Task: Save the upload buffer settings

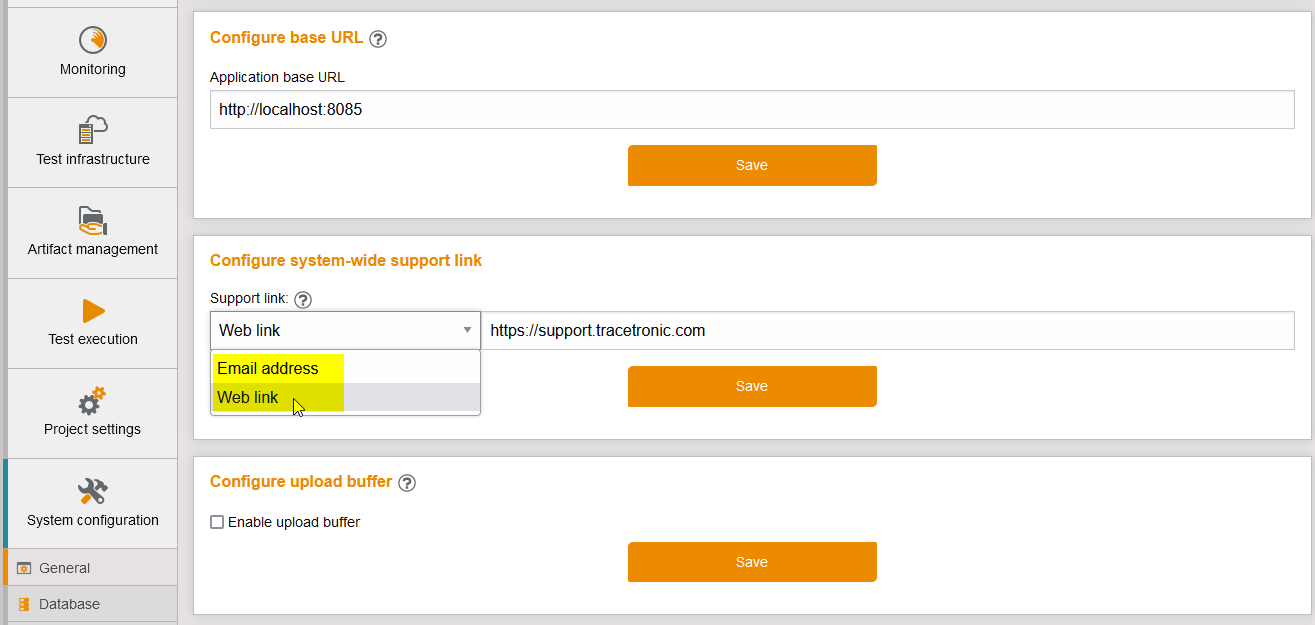Action: (x=752, y=561)
